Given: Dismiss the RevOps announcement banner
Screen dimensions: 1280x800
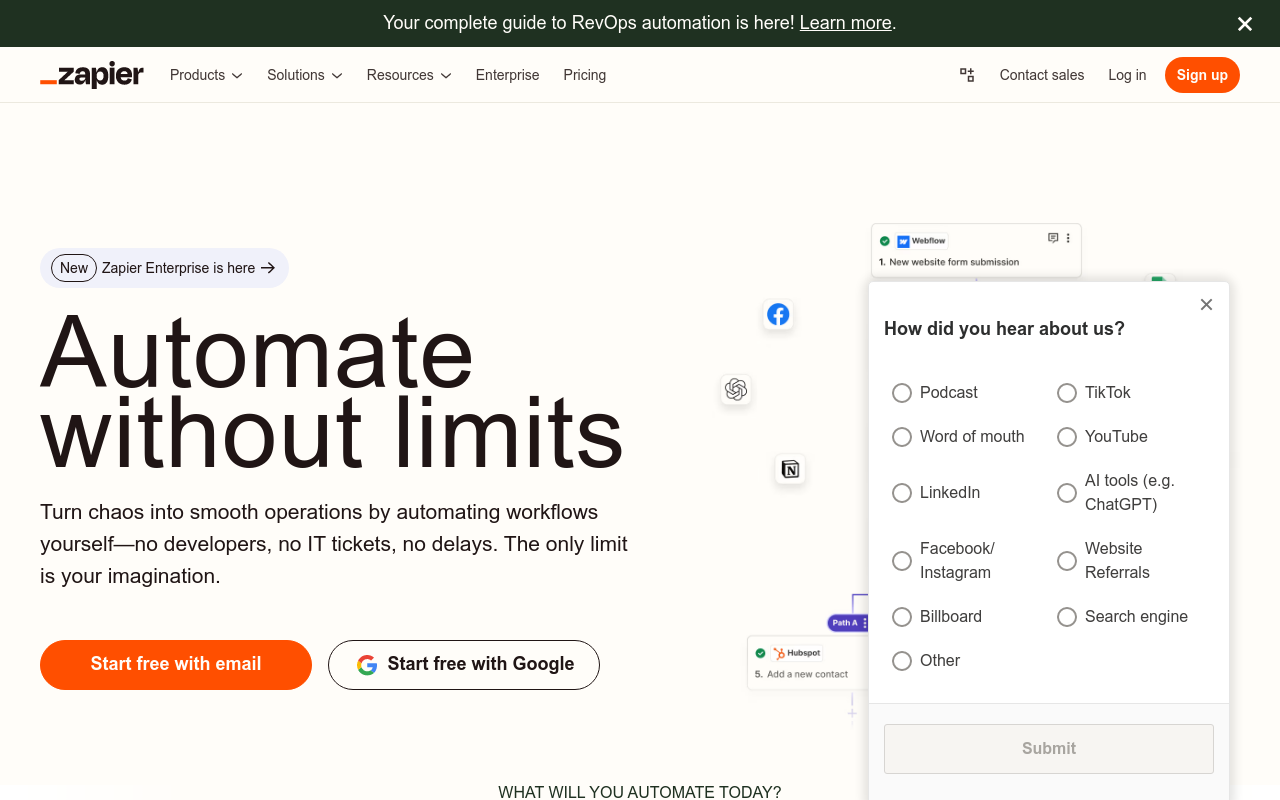Looking at the screenshot, I should pos(1245,24).
